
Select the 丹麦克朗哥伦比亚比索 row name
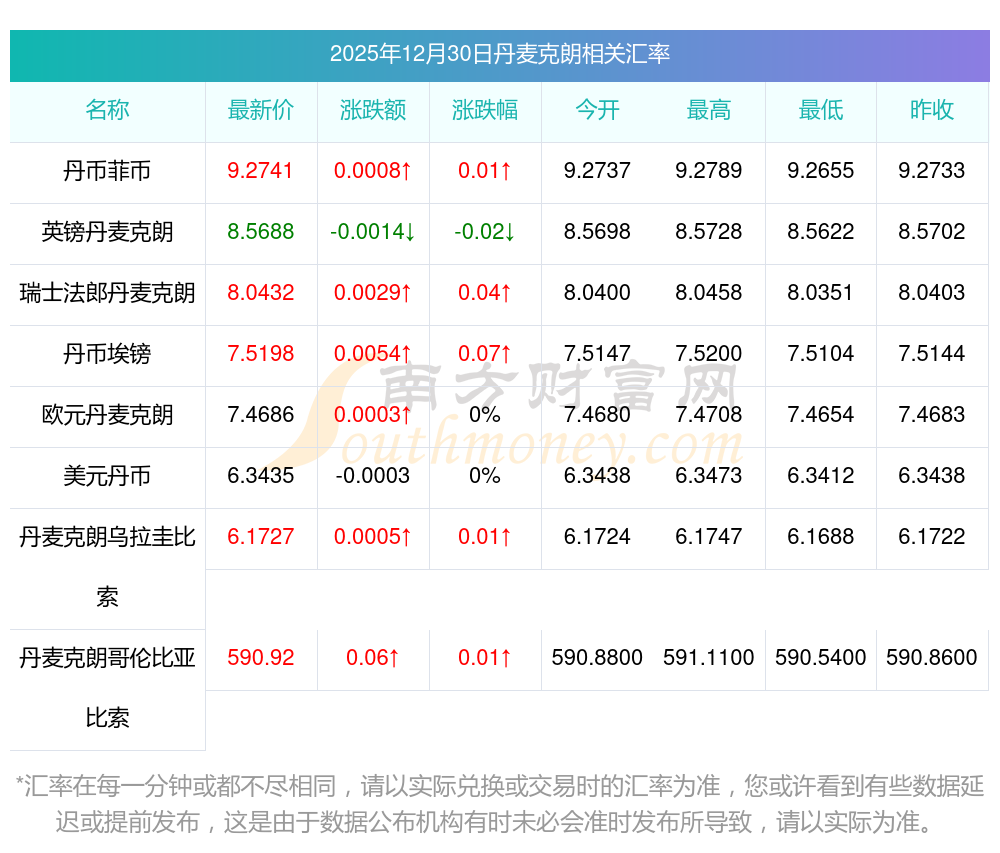point(107,688)
